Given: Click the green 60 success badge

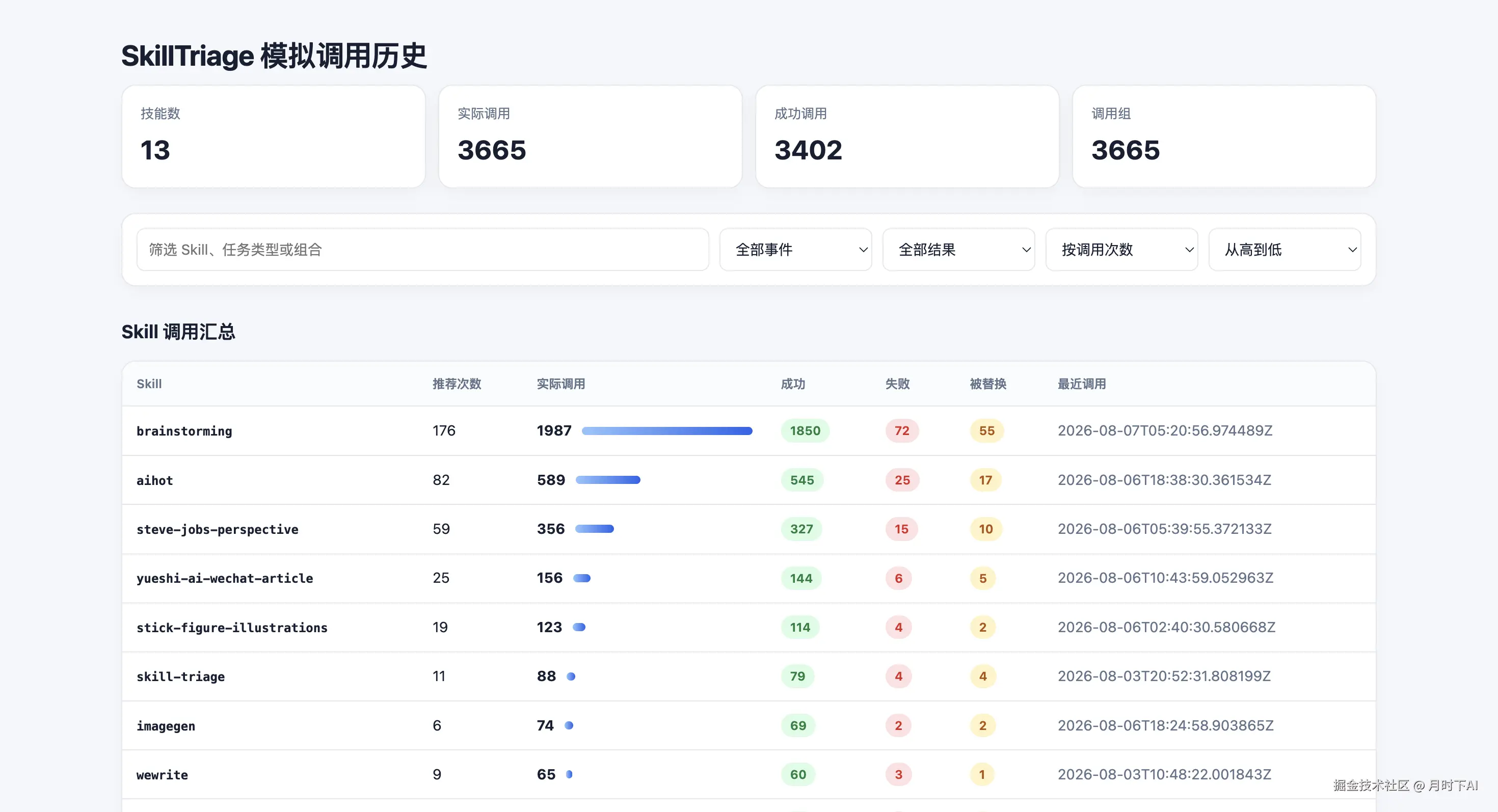Looking at the screenshot, I should click(x=798, y=774).
